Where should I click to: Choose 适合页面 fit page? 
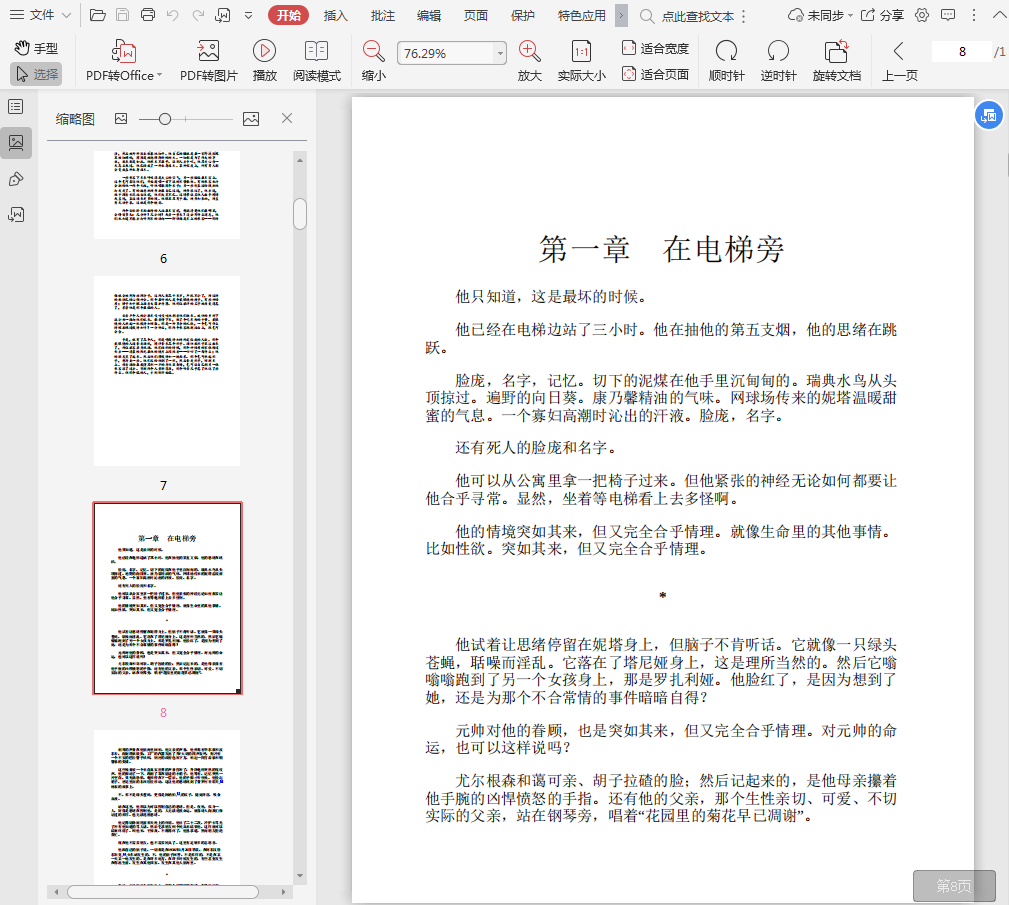(x=655, y=75)
